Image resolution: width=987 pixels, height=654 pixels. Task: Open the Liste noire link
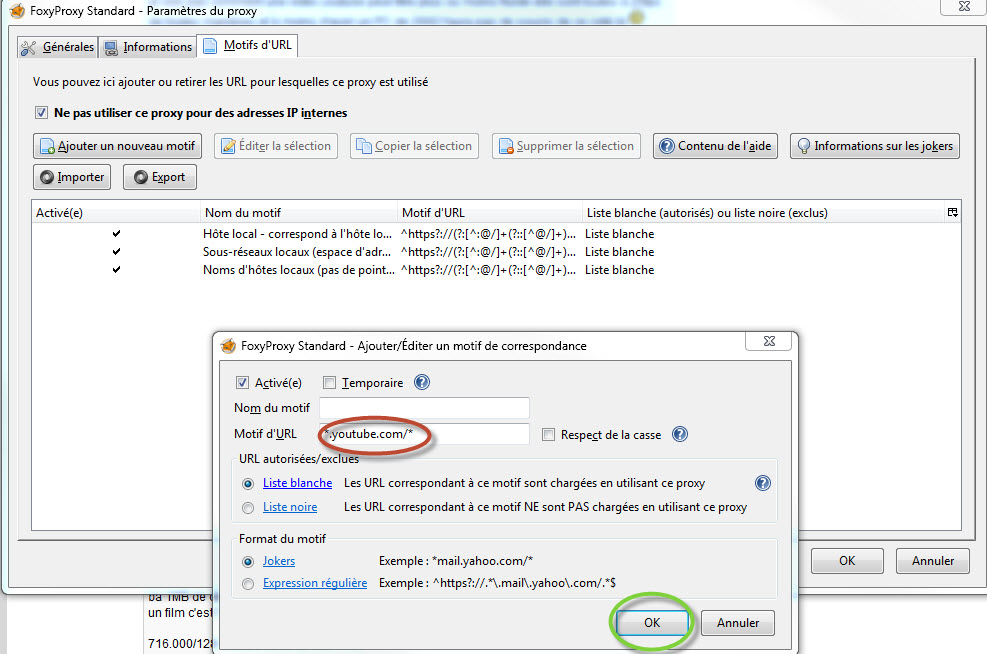pos(290,507)
